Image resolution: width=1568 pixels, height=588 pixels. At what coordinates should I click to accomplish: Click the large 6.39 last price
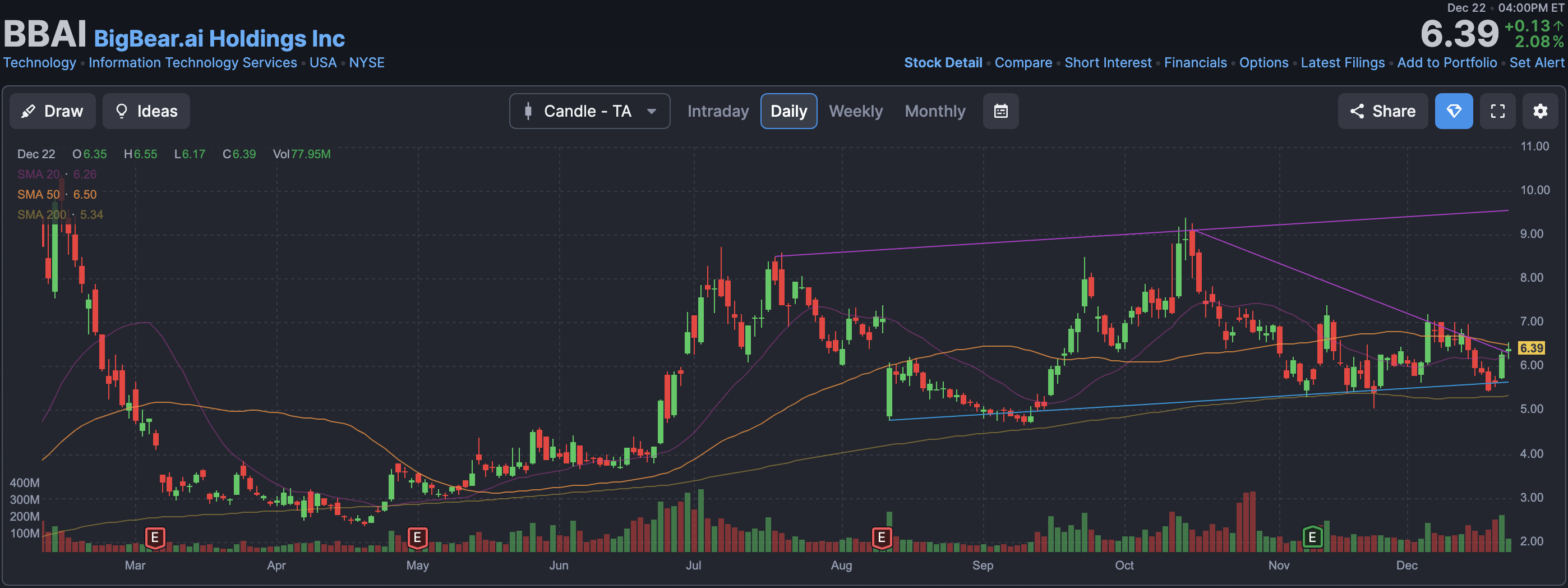(1459, 34)
